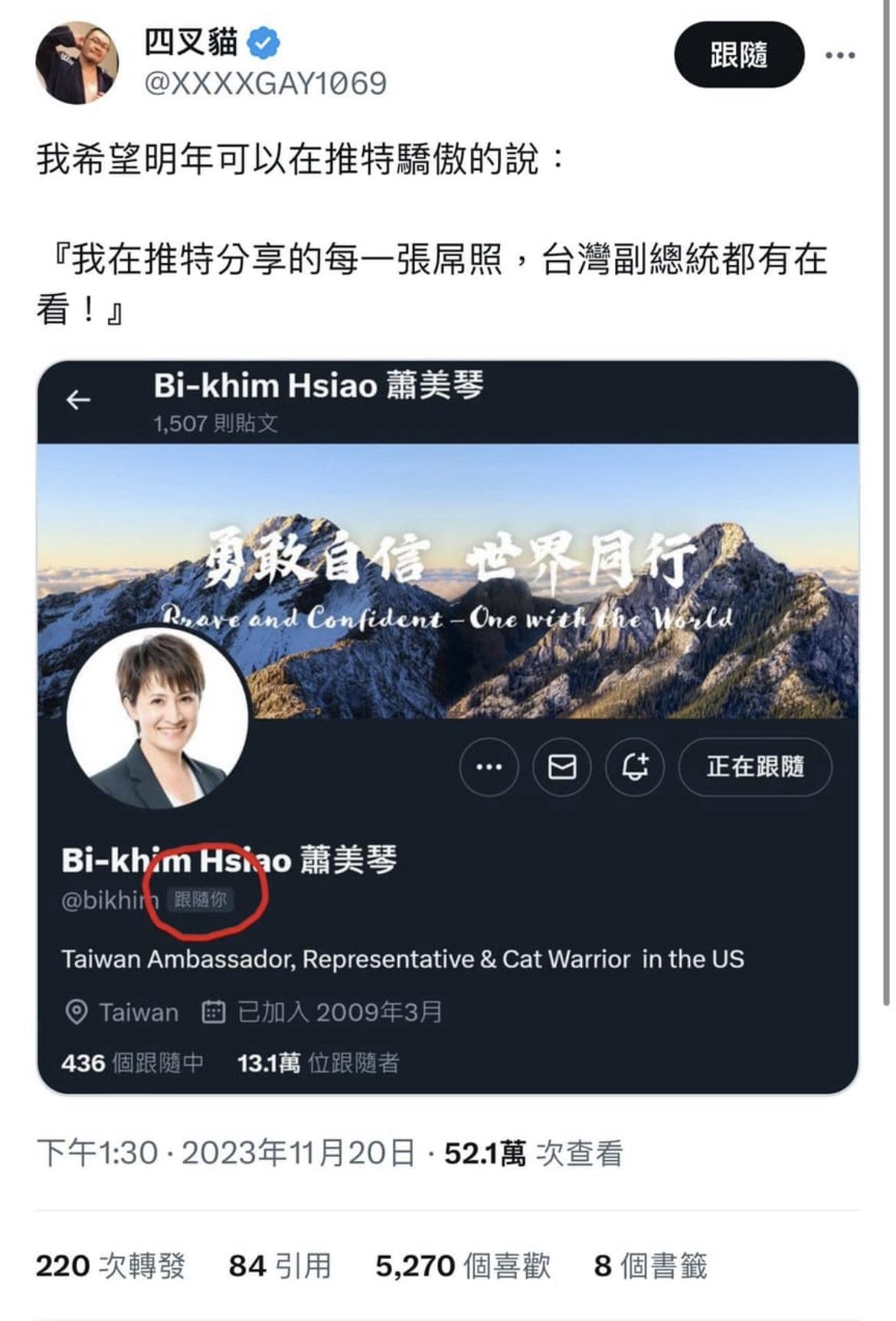Tap the back arrow in embedded profile
The height and width of the screenshot is (1321, 896).
click(x=78, y=399)
